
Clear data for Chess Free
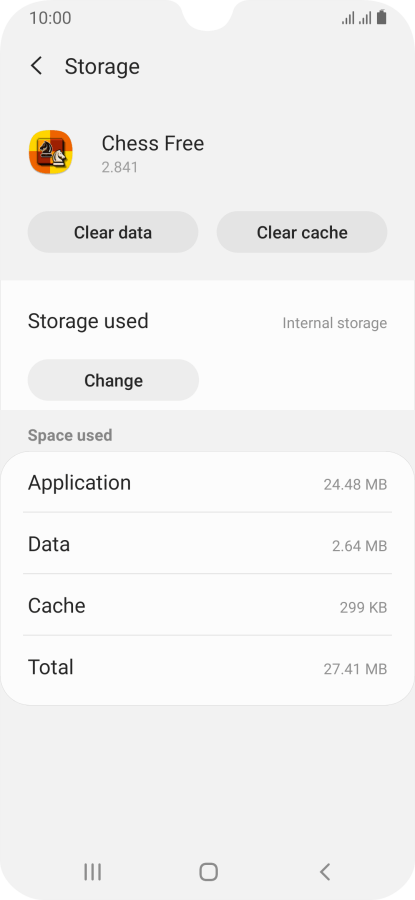coord(113,232)
